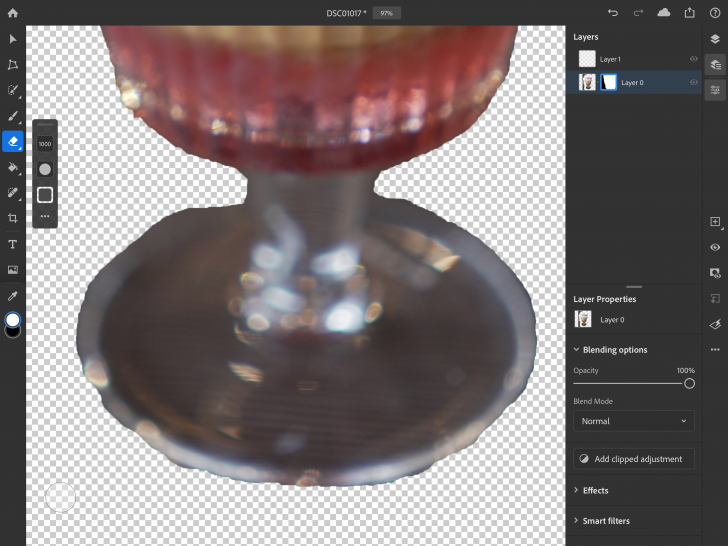728x546 pixels.
Task: Add a new layer
Action: coord(715,222)
